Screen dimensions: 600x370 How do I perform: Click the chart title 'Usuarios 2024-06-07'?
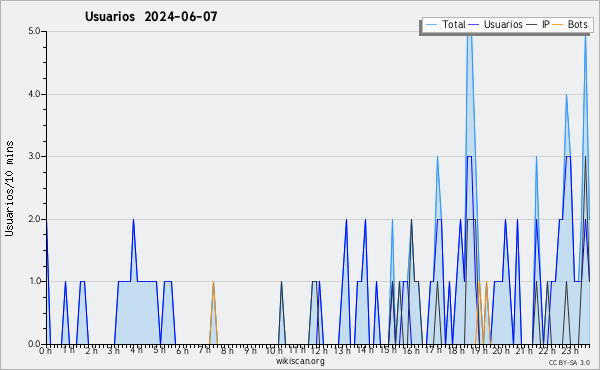click(x=151, y=16)
